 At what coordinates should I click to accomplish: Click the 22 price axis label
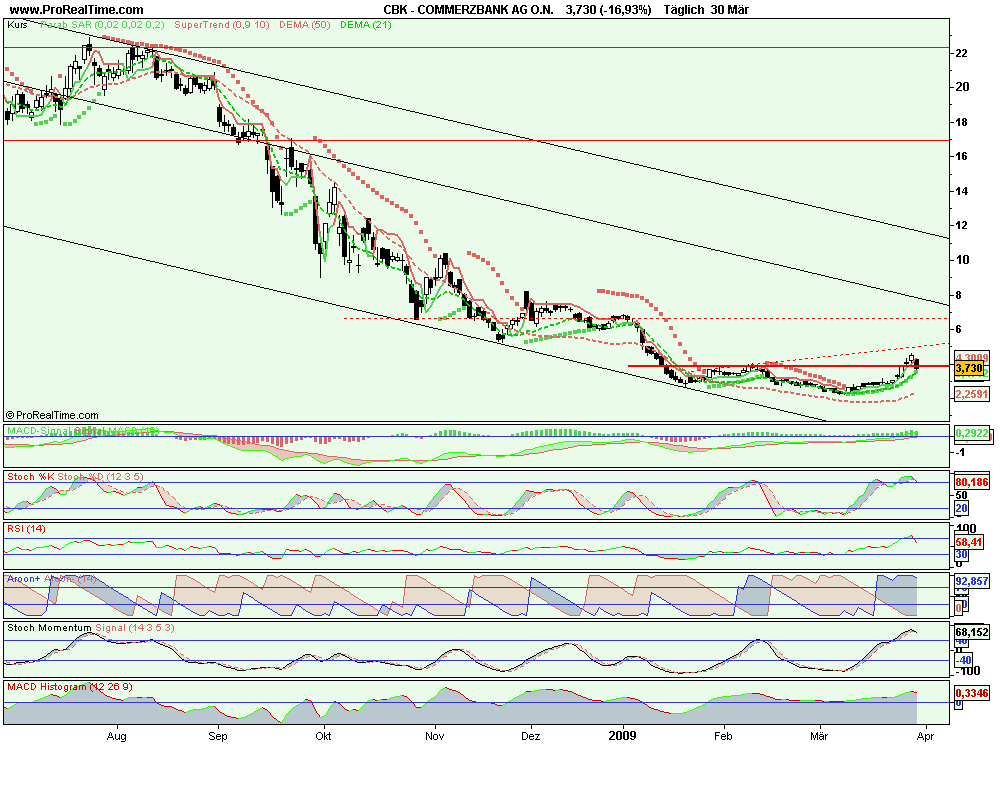pos(962,53)
